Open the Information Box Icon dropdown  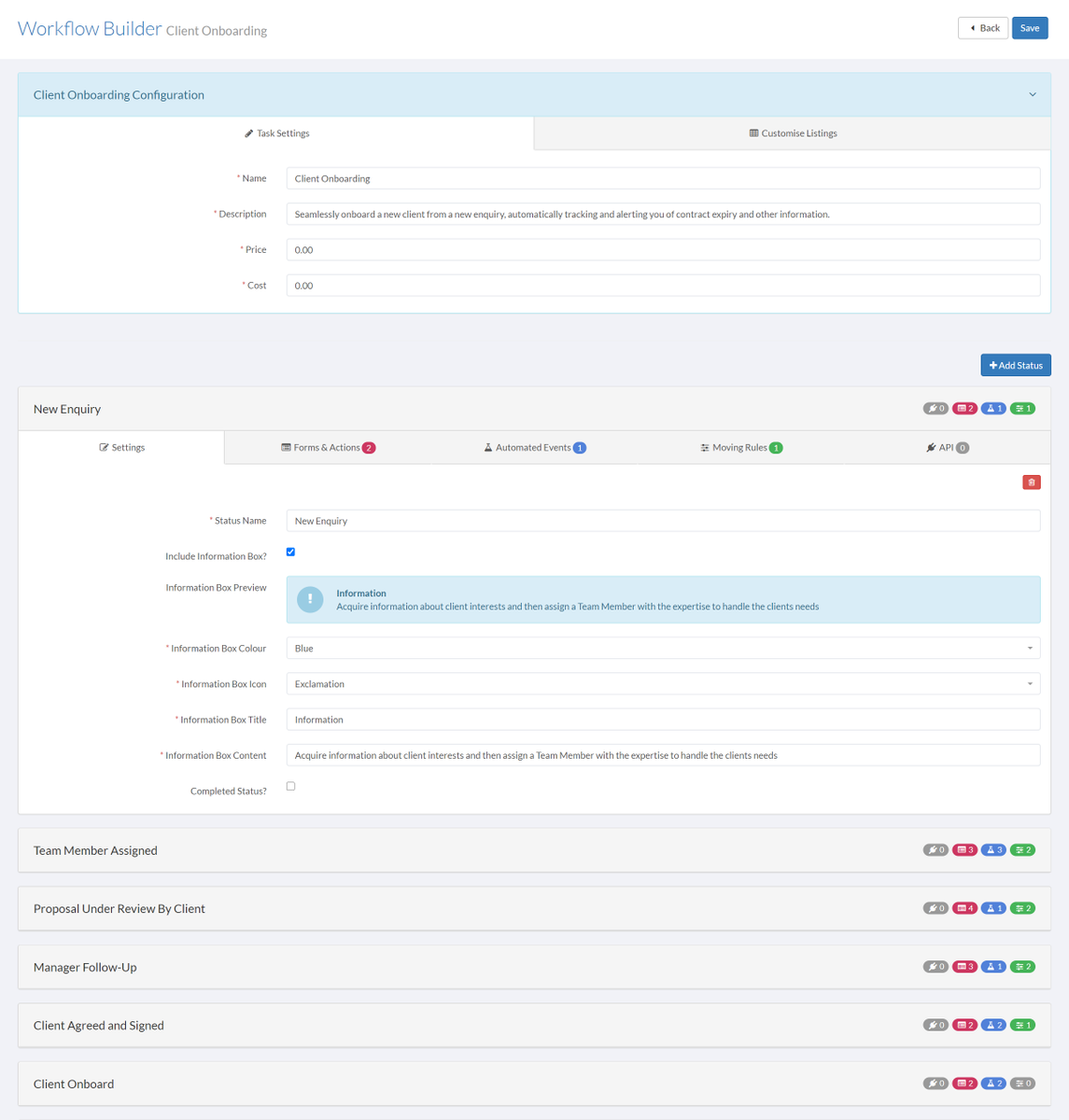(663, 684)
